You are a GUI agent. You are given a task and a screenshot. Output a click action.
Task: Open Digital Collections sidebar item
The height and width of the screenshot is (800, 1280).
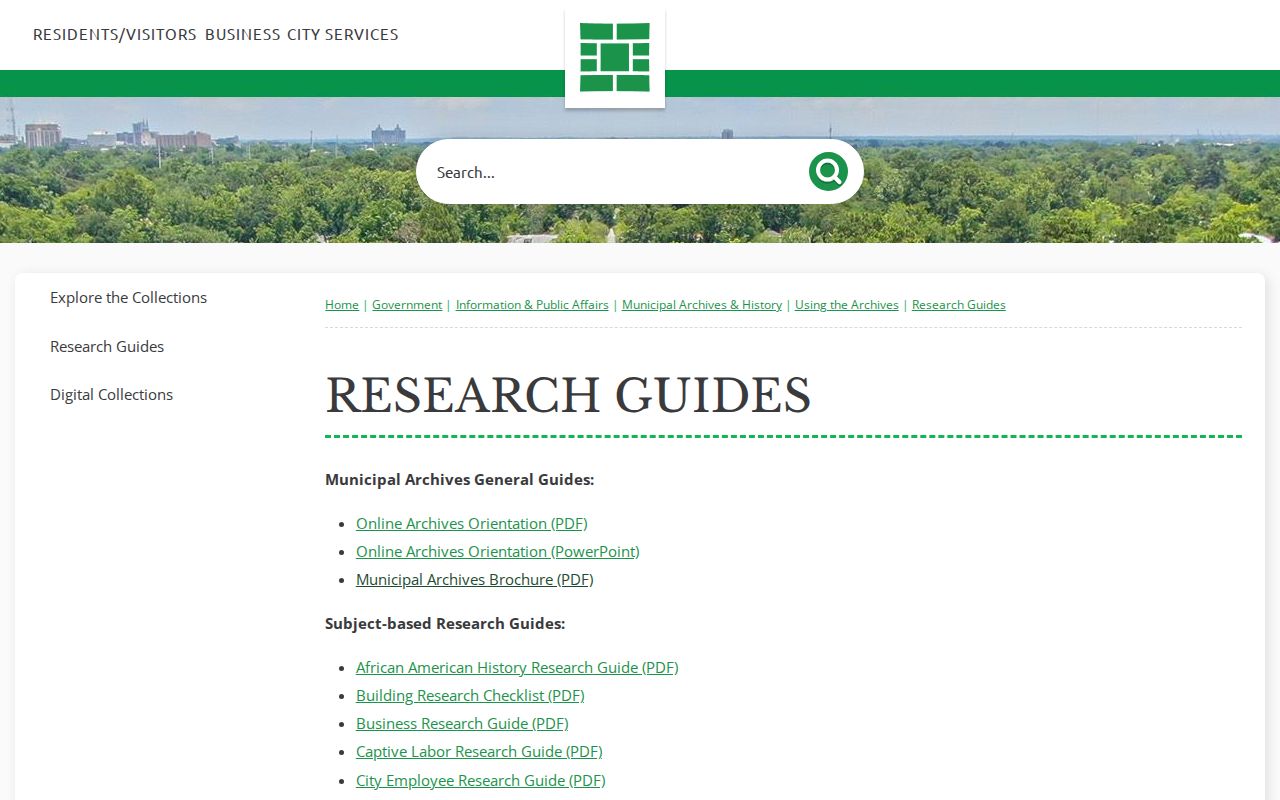112,395
